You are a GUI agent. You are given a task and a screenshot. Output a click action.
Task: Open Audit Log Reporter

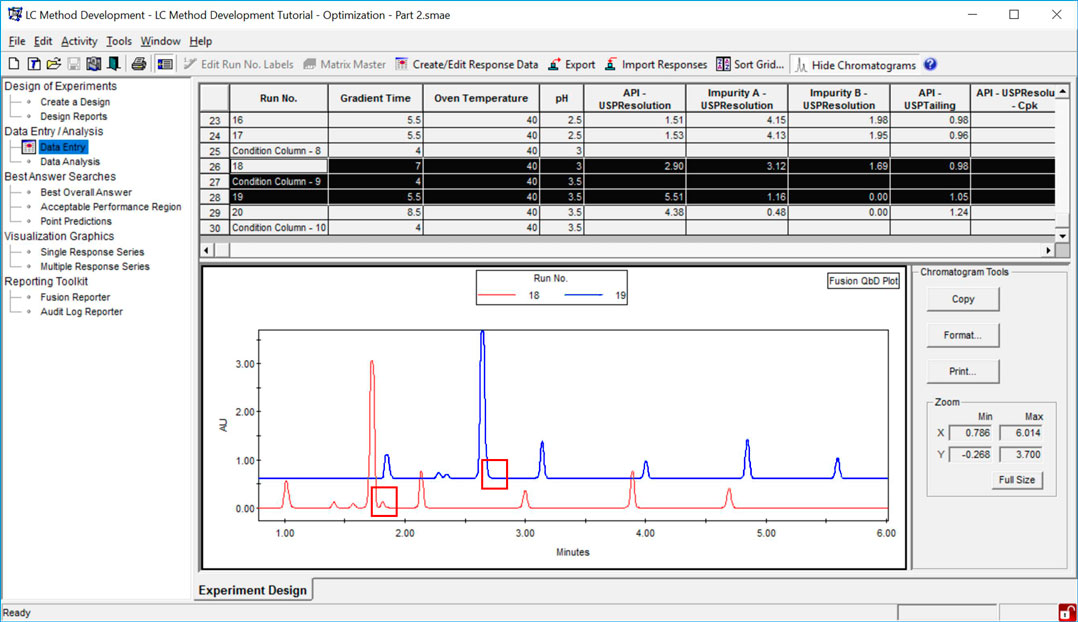coord(81,312)
